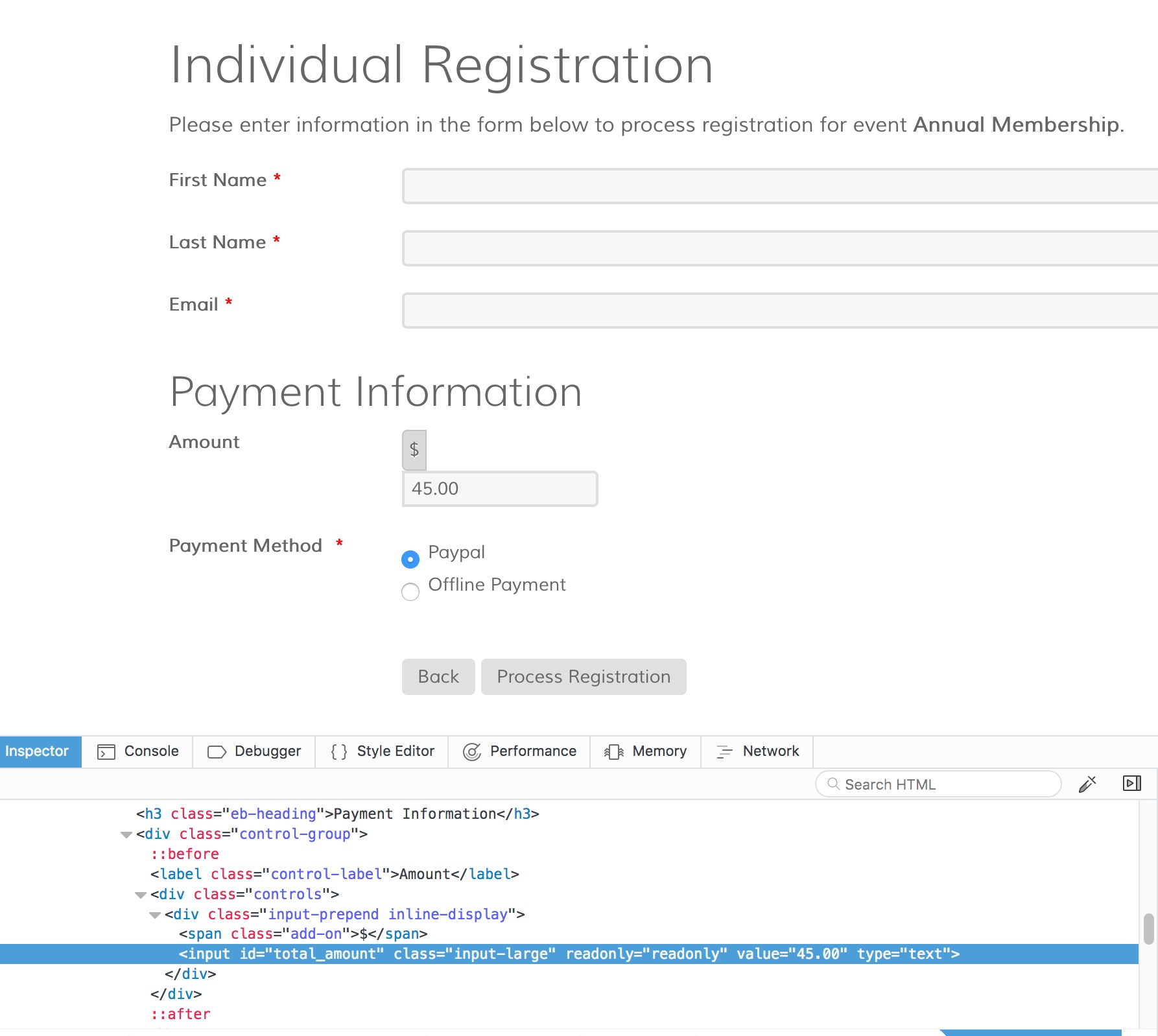Click the Console tab icon
Viewport: 1158px width, 1036px height.
point(106,751)
